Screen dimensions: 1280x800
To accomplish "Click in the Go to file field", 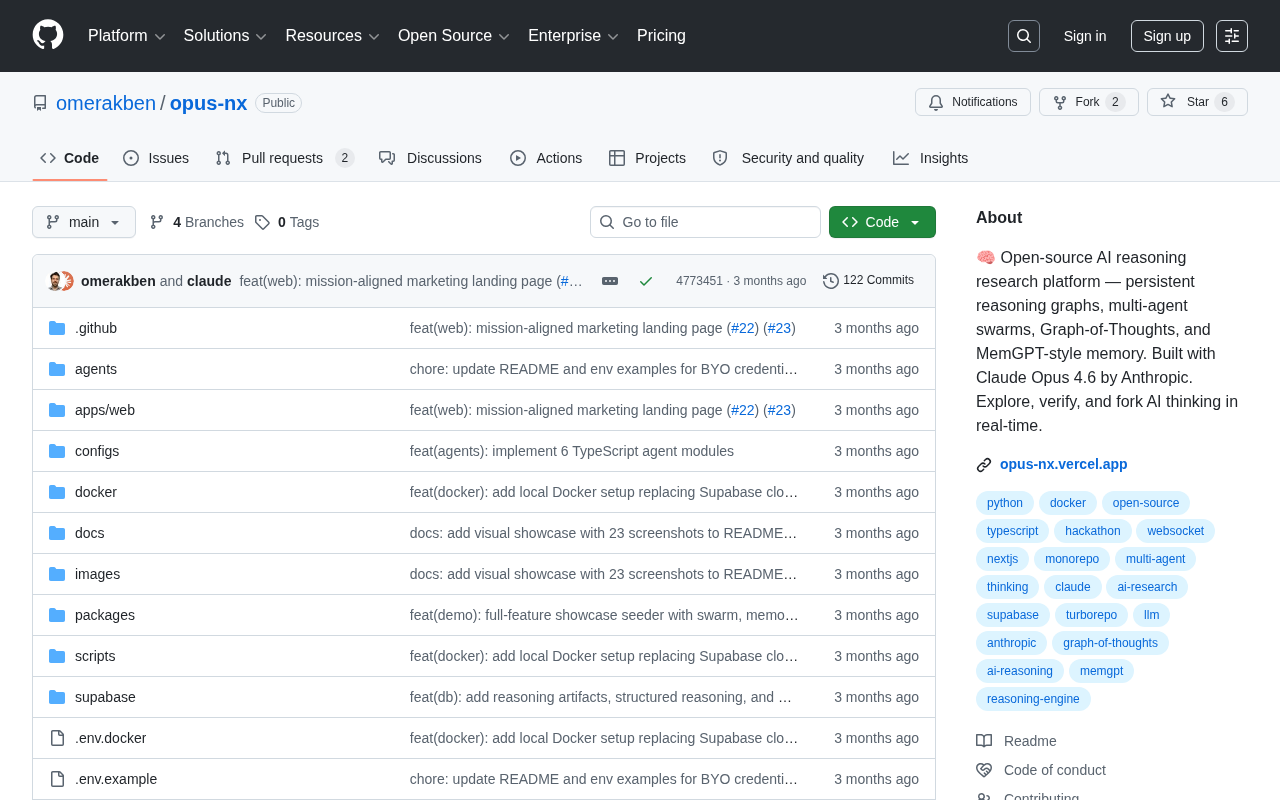I will click(705, 222).
